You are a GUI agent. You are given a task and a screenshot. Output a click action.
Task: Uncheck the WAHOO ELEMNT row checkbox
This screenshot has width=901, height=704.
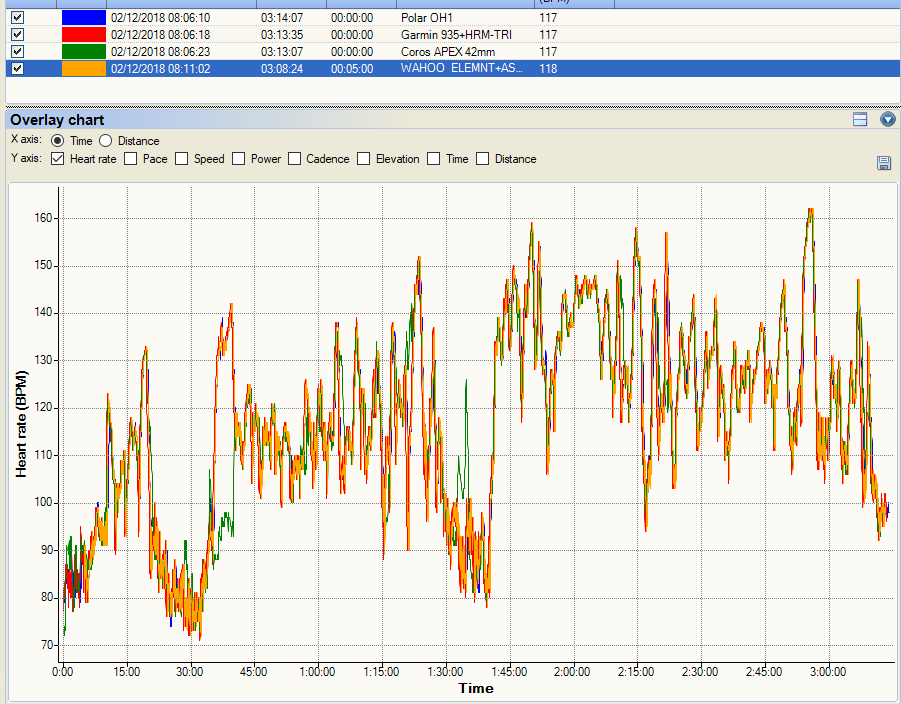point(17,69)
